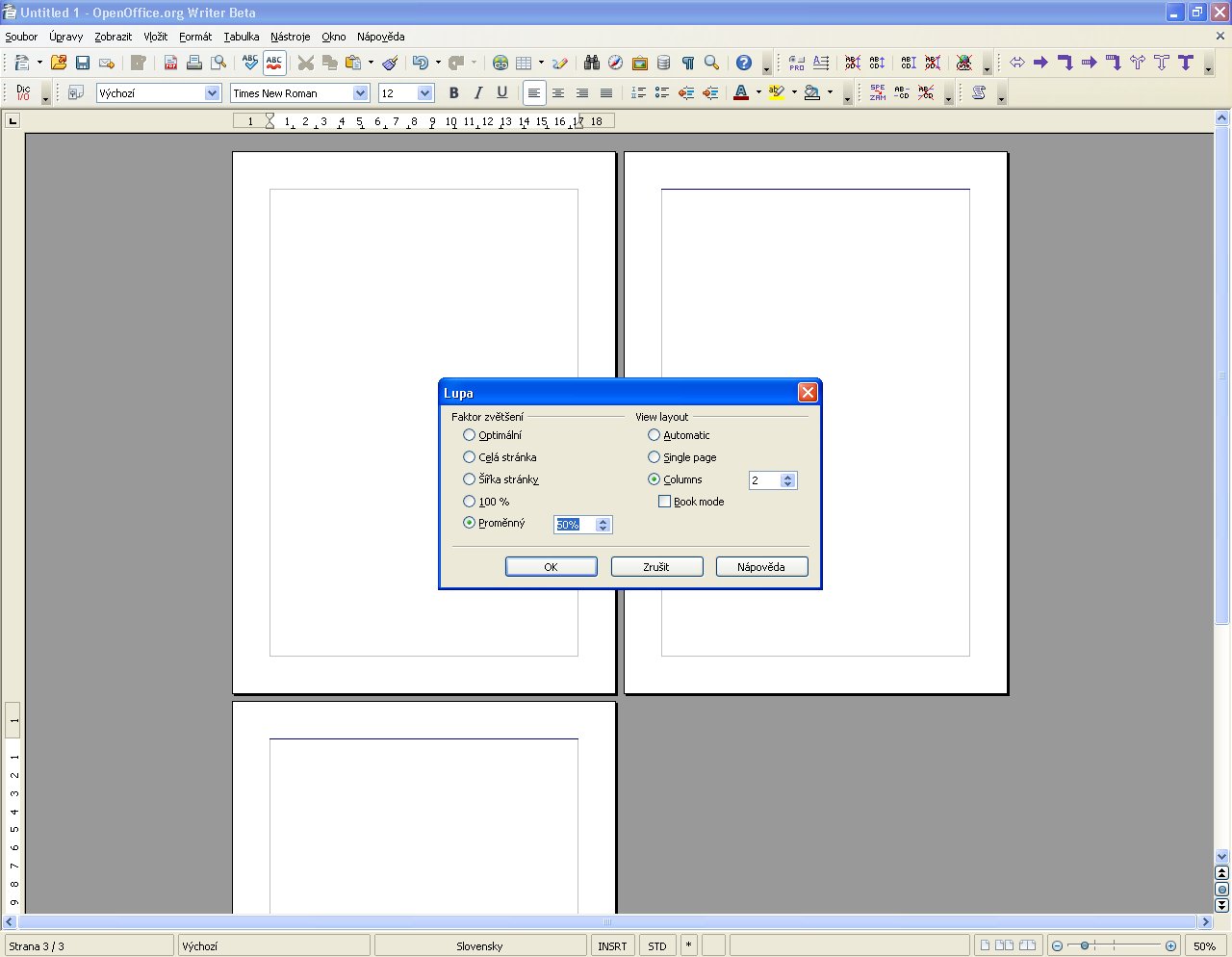Image resolution: width=1232 pixels, height=957 pixels.
Task: Toggle Nonprinting Characters pilcrow icon
Action: click(688, 63)
